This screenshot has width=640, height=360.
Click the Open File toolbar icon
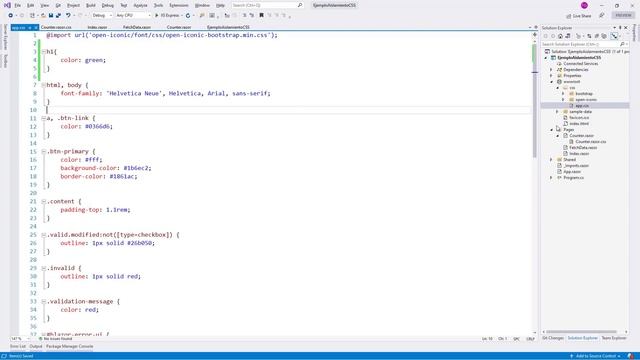tap(43, 16)
